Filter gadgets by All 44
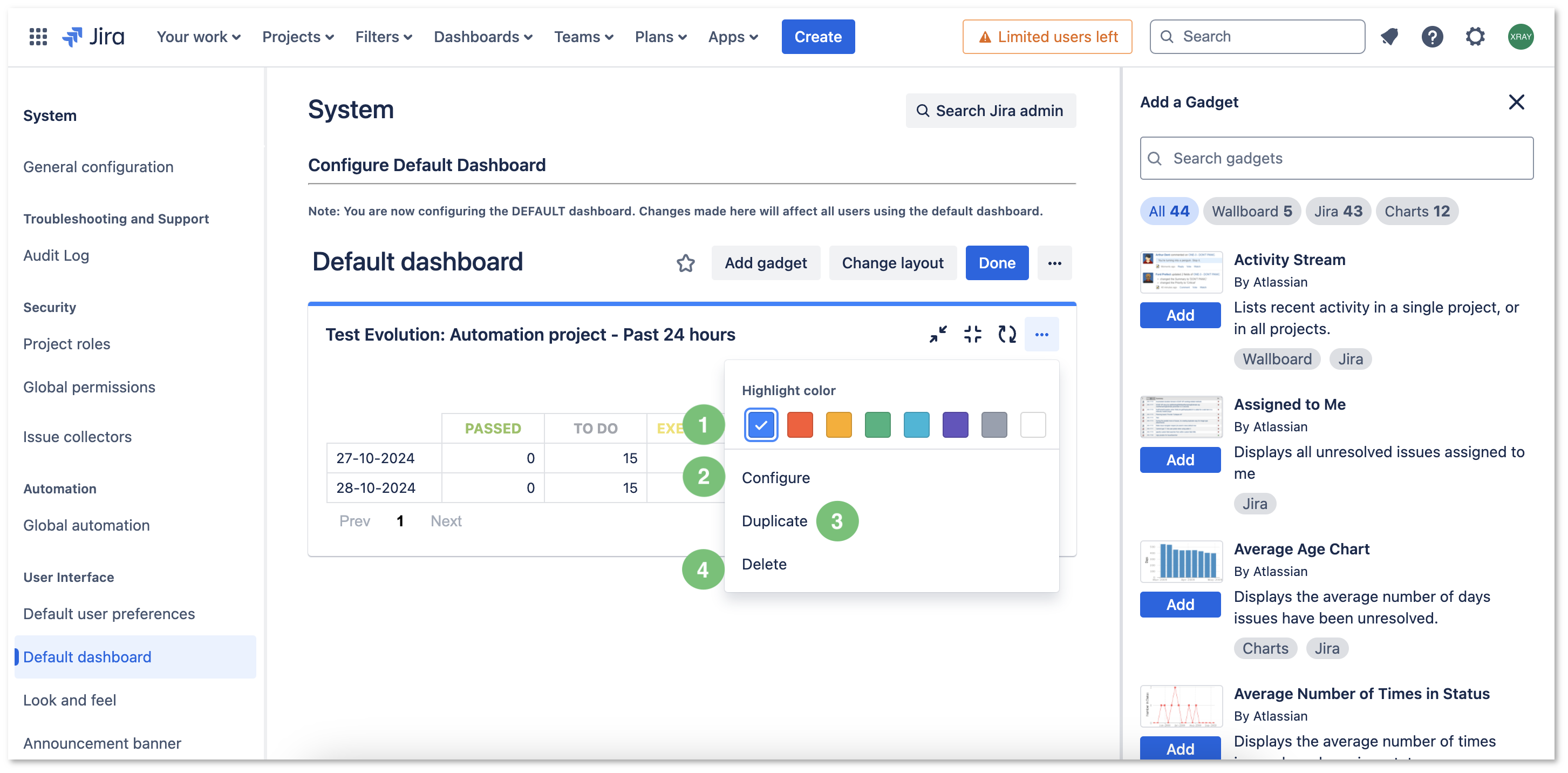The height and width of the screenshot is (773, 1568). tap(1168, 212)
